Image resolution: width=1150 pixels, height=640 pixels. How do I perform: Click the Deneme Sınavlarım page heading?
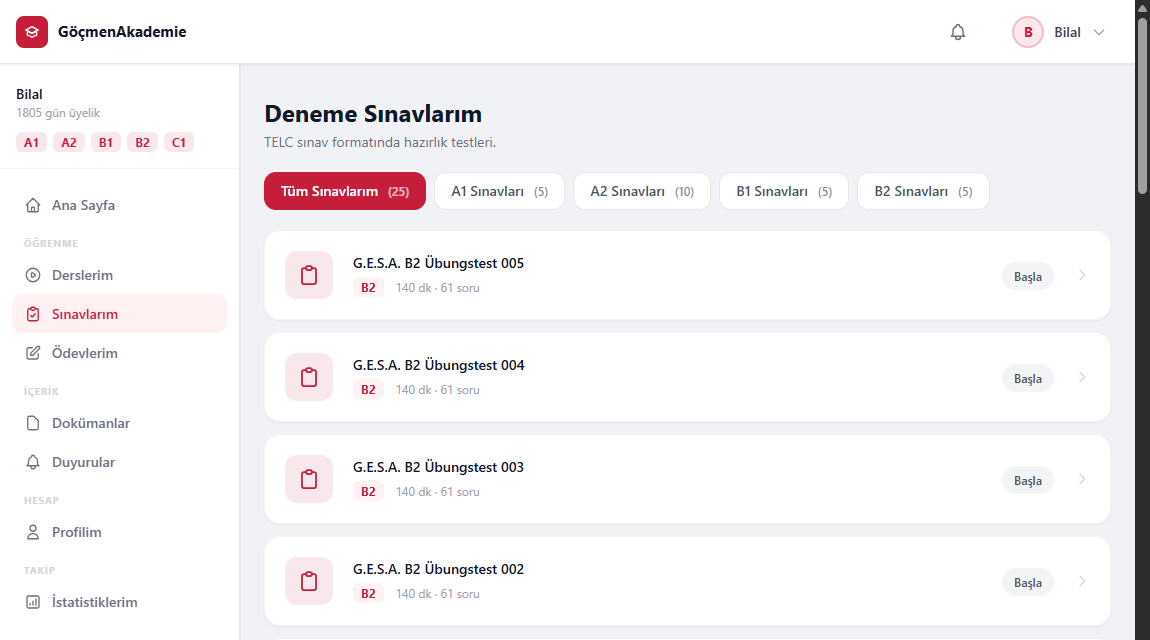click(x=373, y=114)
